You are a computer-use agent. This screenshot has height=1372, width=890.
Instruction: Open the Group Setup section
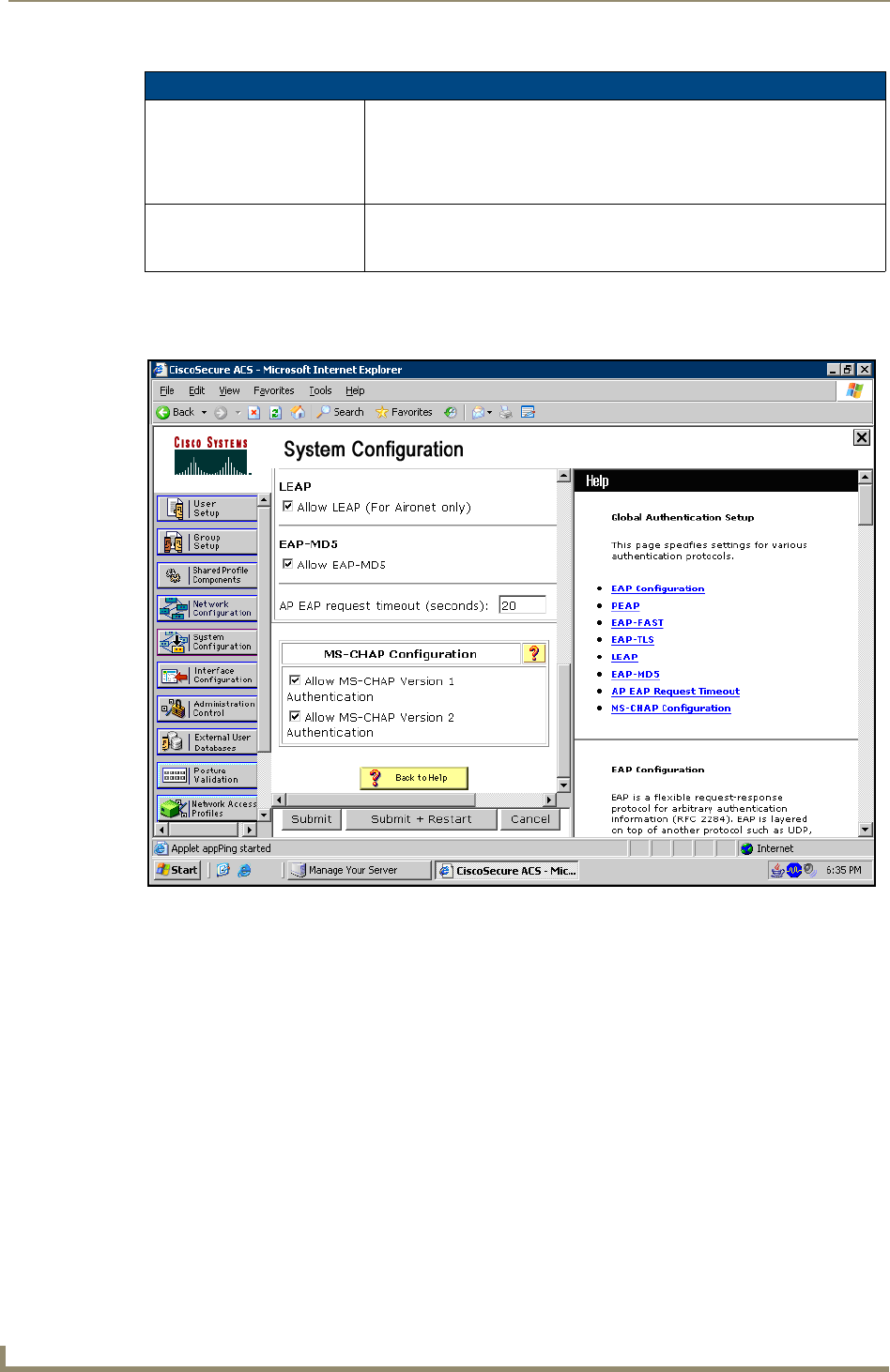207,541
